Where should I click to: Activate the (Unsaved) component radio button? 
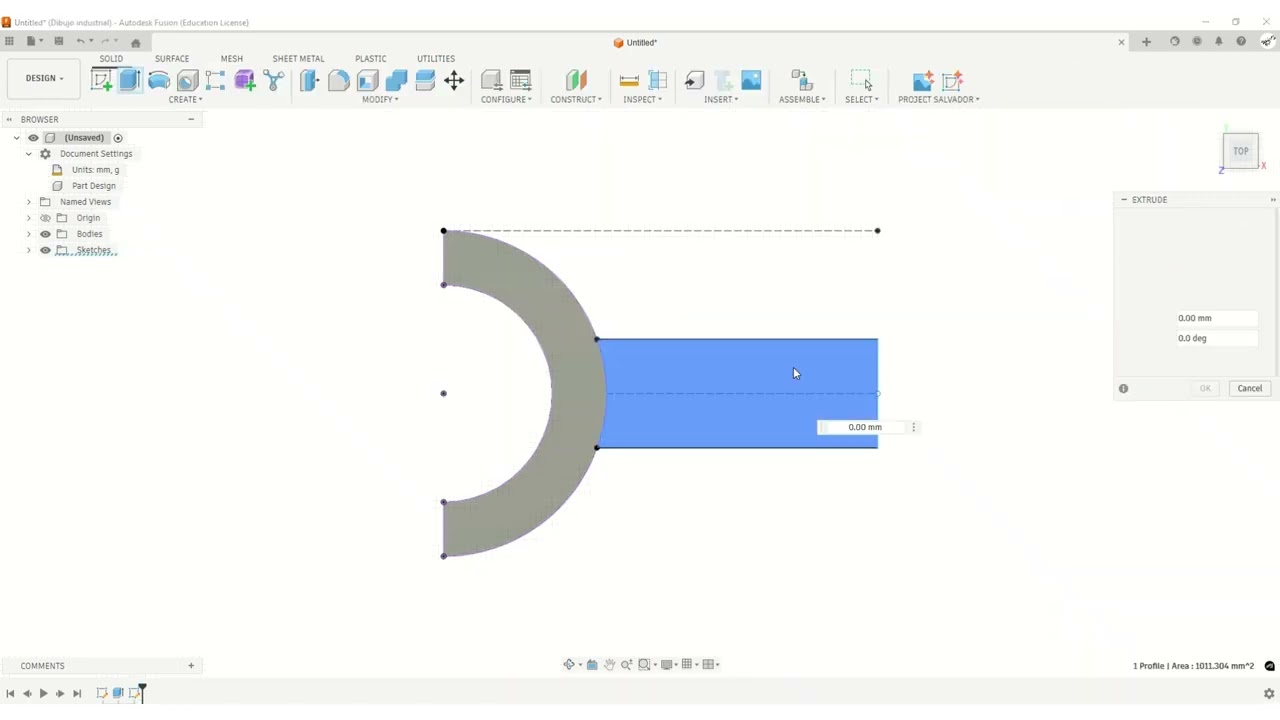pyautogui.click(x=118, y=138)
